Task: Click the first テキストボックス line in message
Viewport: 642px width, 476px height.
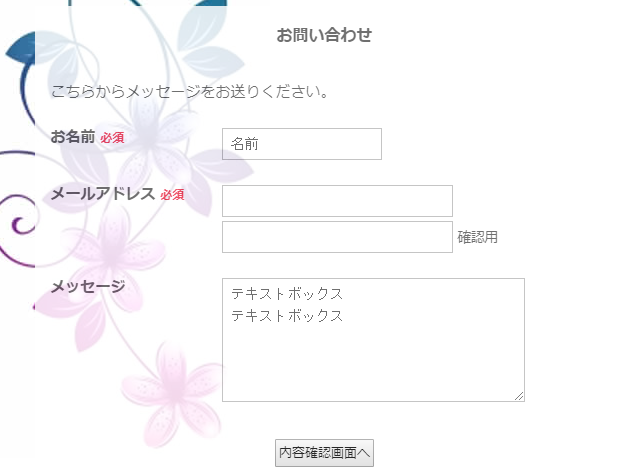Action: click(x=287, y=294)
